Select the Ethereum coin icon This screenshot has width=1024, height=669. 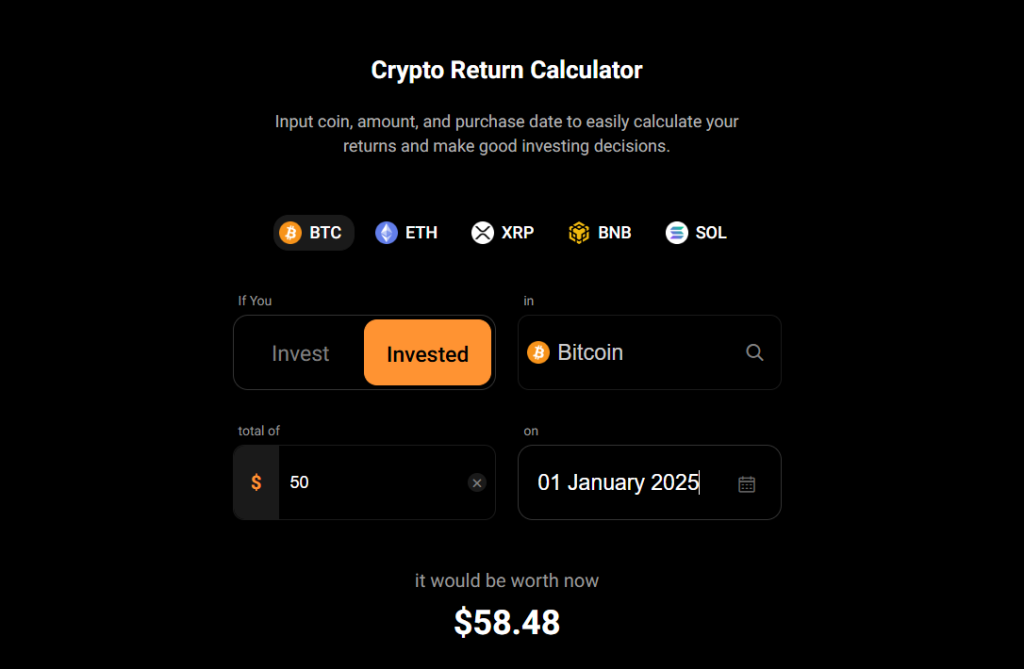coord(385,232)
